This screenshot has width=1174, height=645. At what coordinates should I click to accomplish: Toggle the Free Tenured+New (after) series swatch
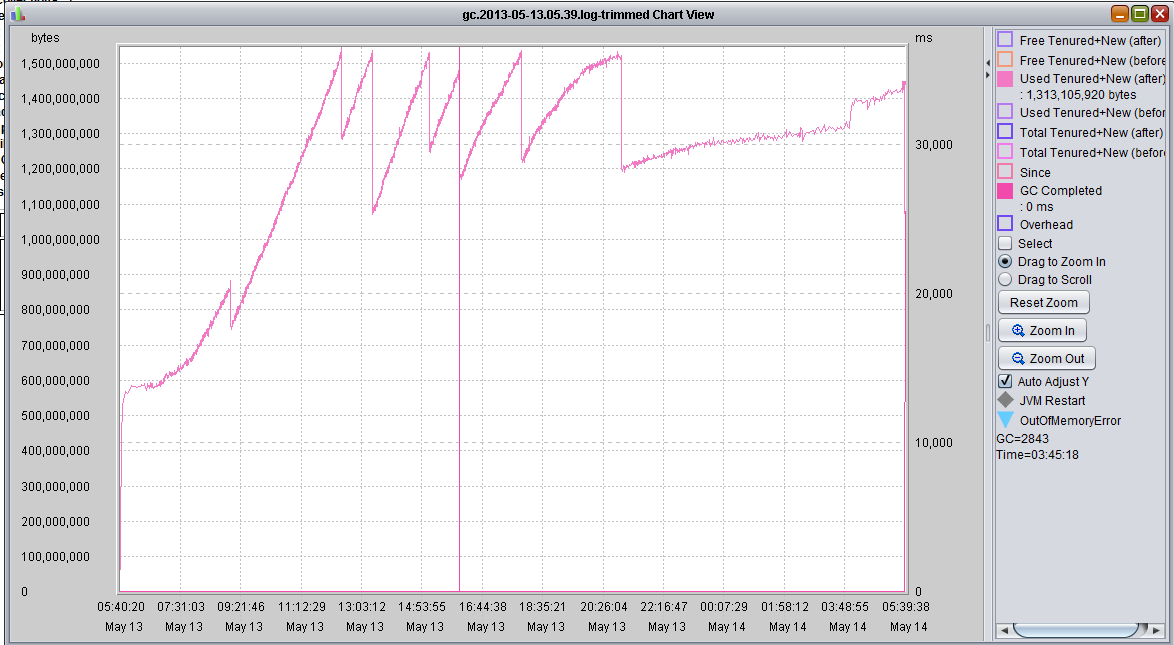tap(1005, 40)
